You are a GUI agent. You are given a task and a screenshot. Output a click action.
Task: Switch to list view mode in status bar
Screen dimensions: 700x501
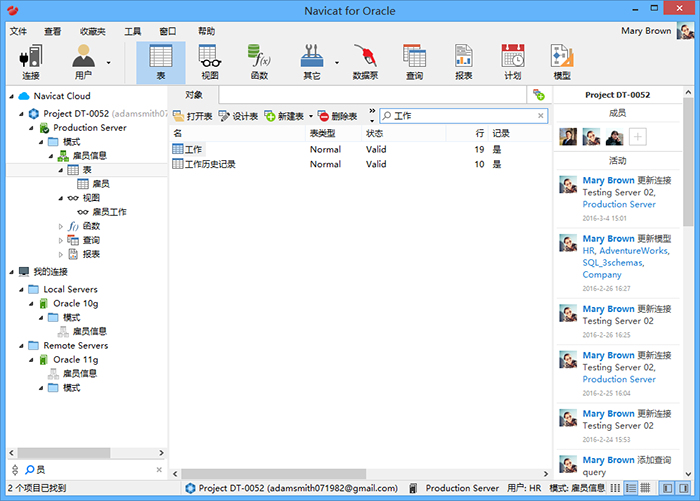(x=614, y=488)
